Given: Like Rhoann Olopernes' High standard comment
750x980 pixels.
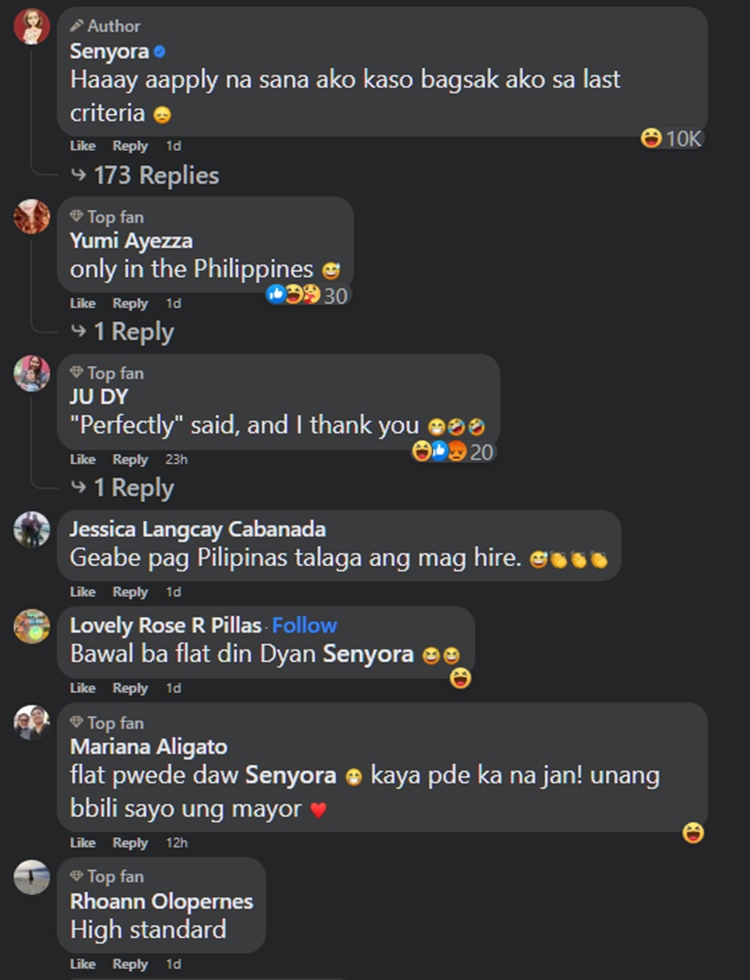Looking at the screenshot, I should point(82,964).
